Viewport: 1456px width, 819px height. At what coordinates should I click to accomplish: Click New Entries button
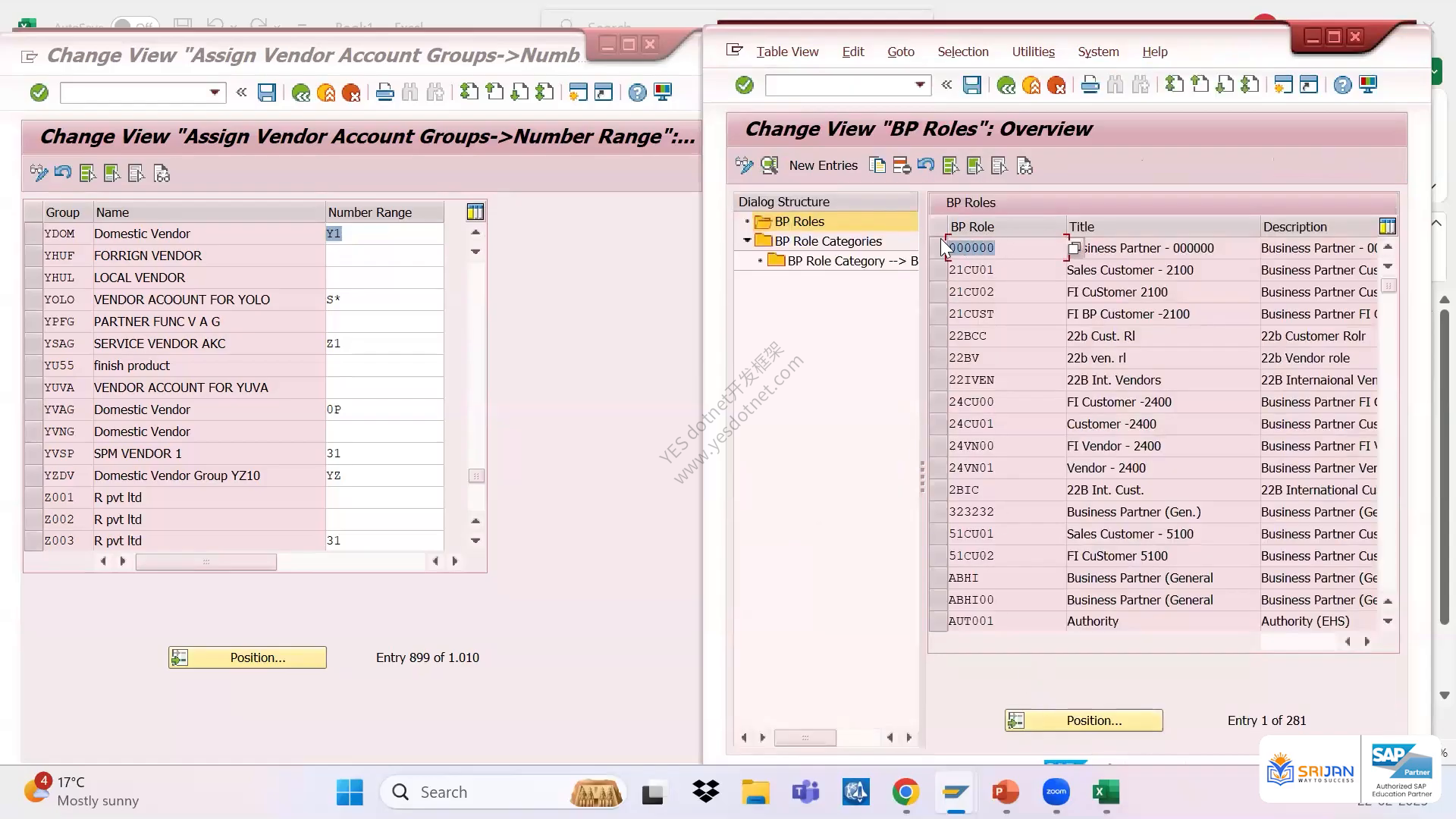823,165
